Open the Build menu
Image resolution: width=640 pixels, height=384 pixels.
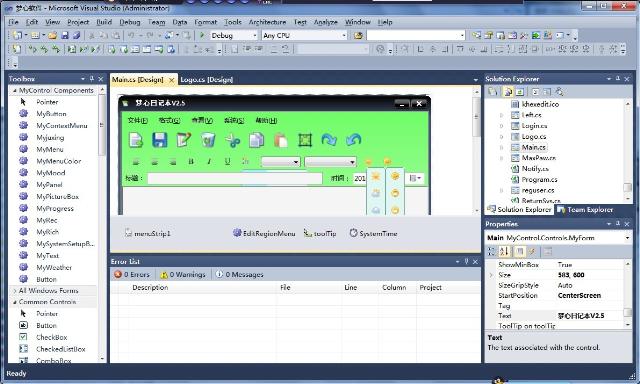tap(104, 22)
